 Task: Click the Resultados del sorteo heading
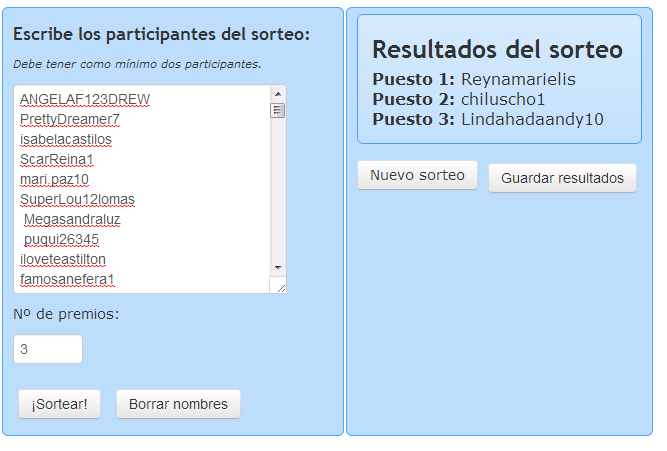pyautogui.click(x=497, y=49)
